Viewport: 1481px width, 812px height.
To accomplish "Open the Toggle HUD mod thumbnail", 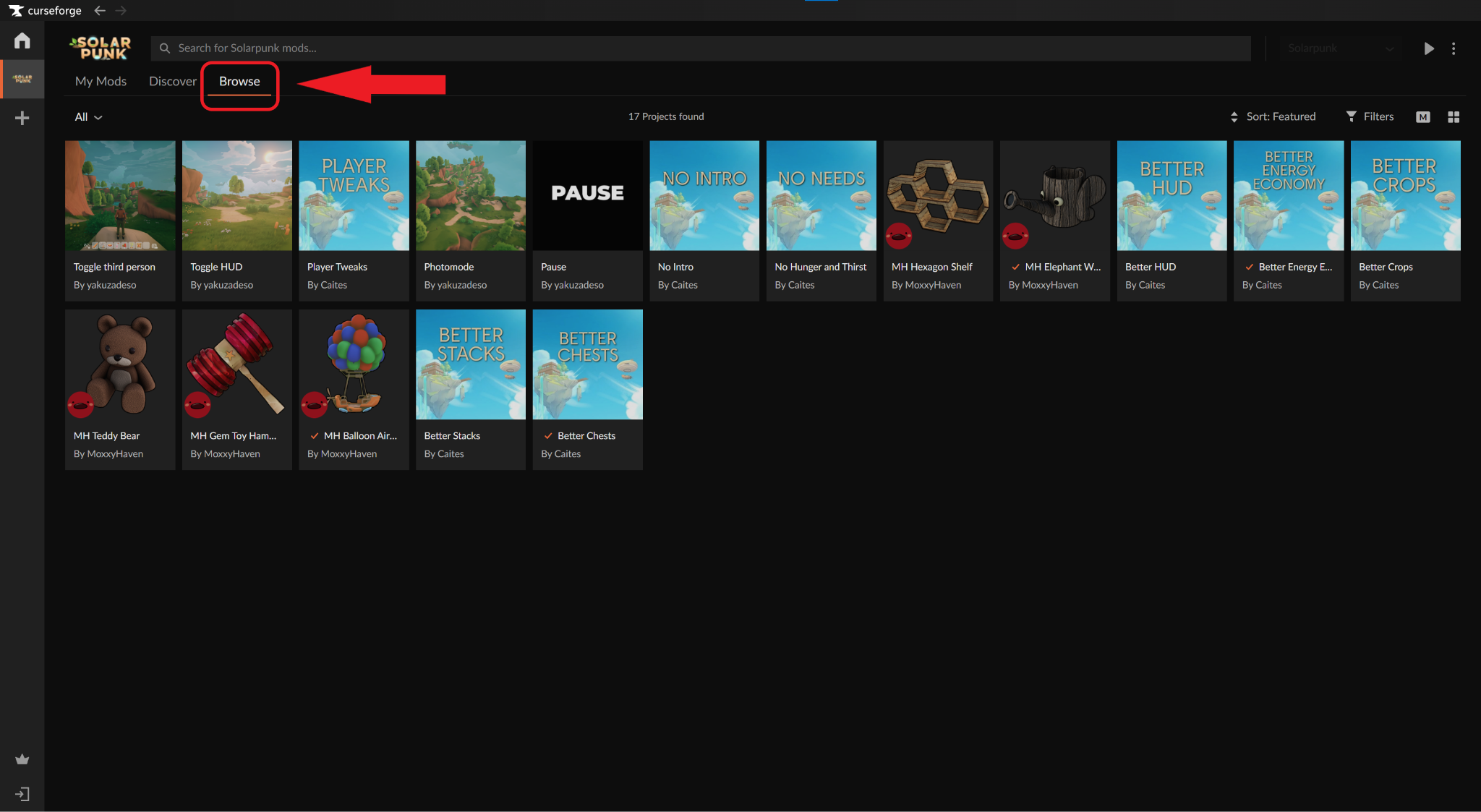I will click(237, 195).
